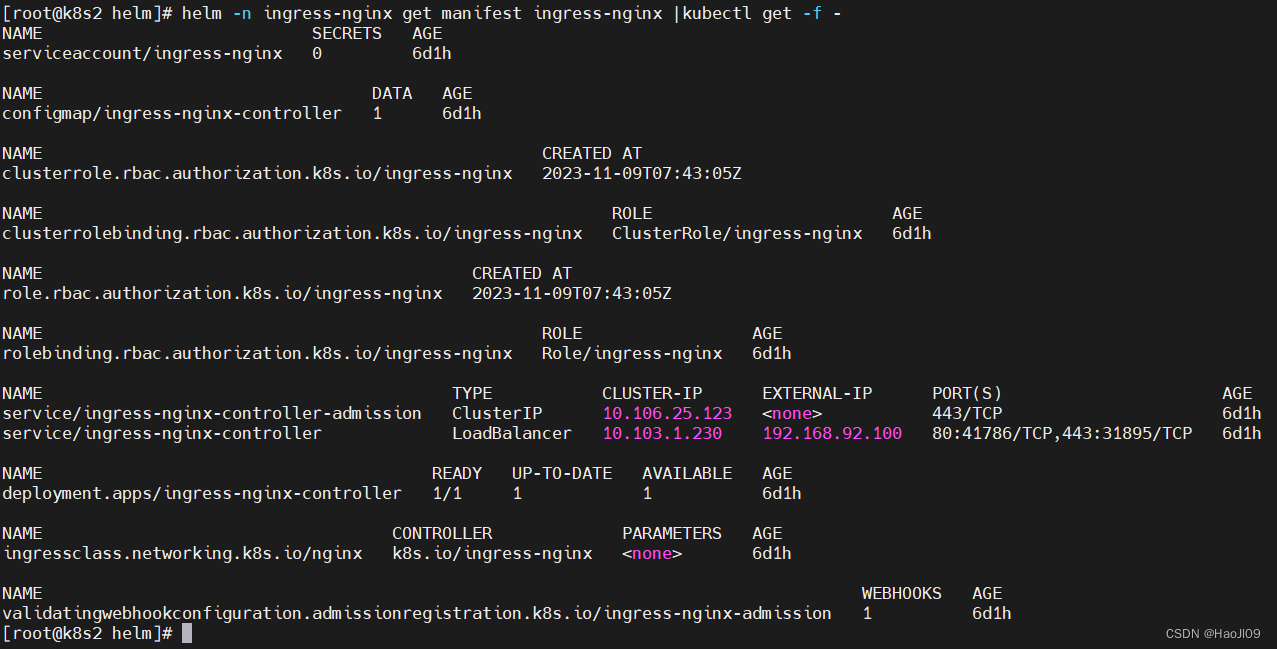1277x649 pixels.
Task: Click the CONTROLLER column header
Action: 442,533
